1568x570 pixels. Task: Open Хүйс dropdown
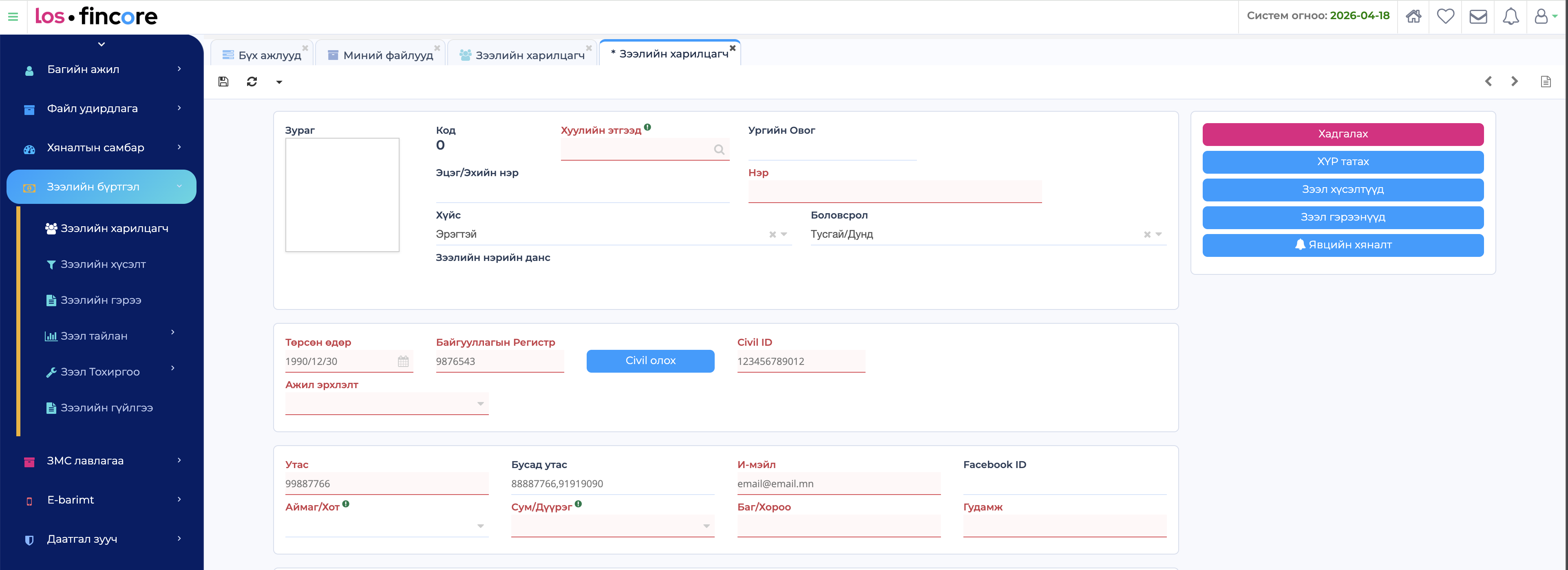pos(614,234)
